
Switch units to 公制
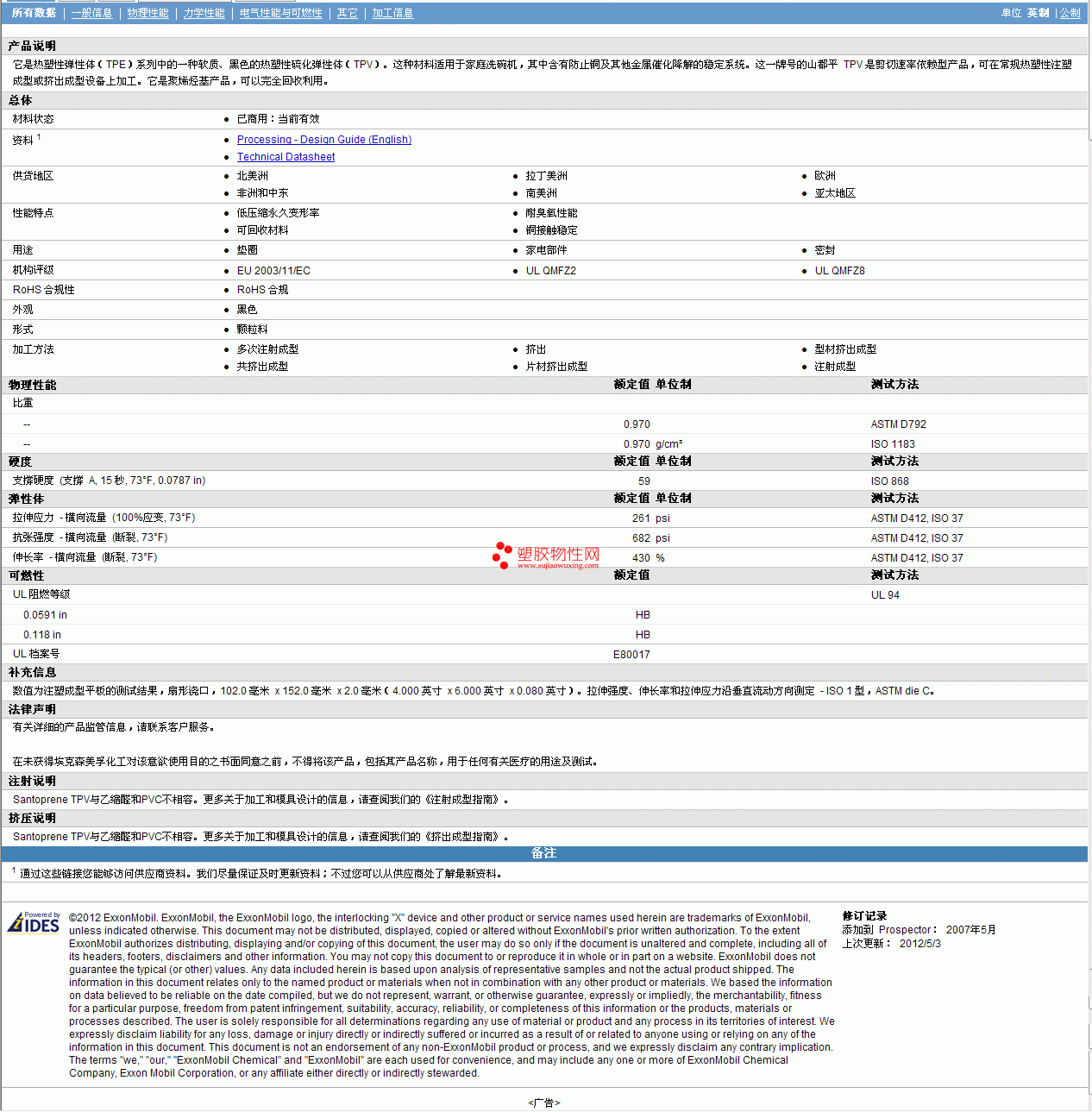pos(1070,13)
